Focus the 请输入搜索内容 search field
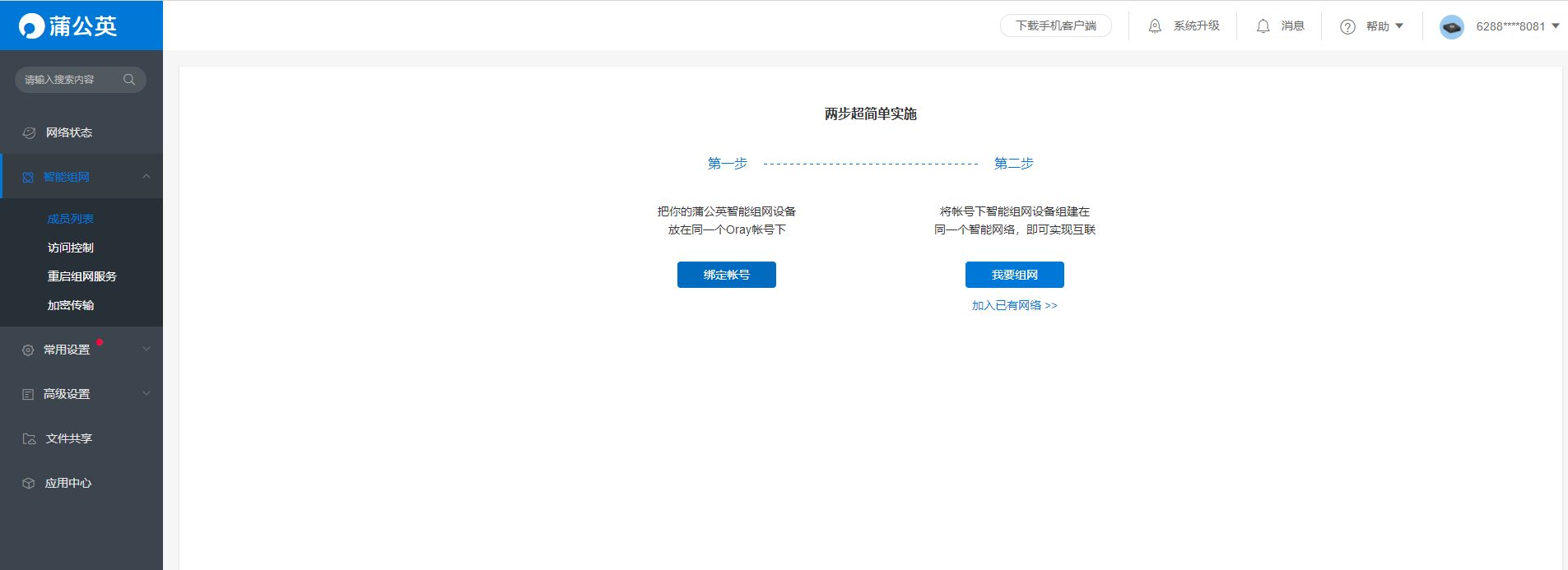The image size is (1568, 570). coord(81,80)
